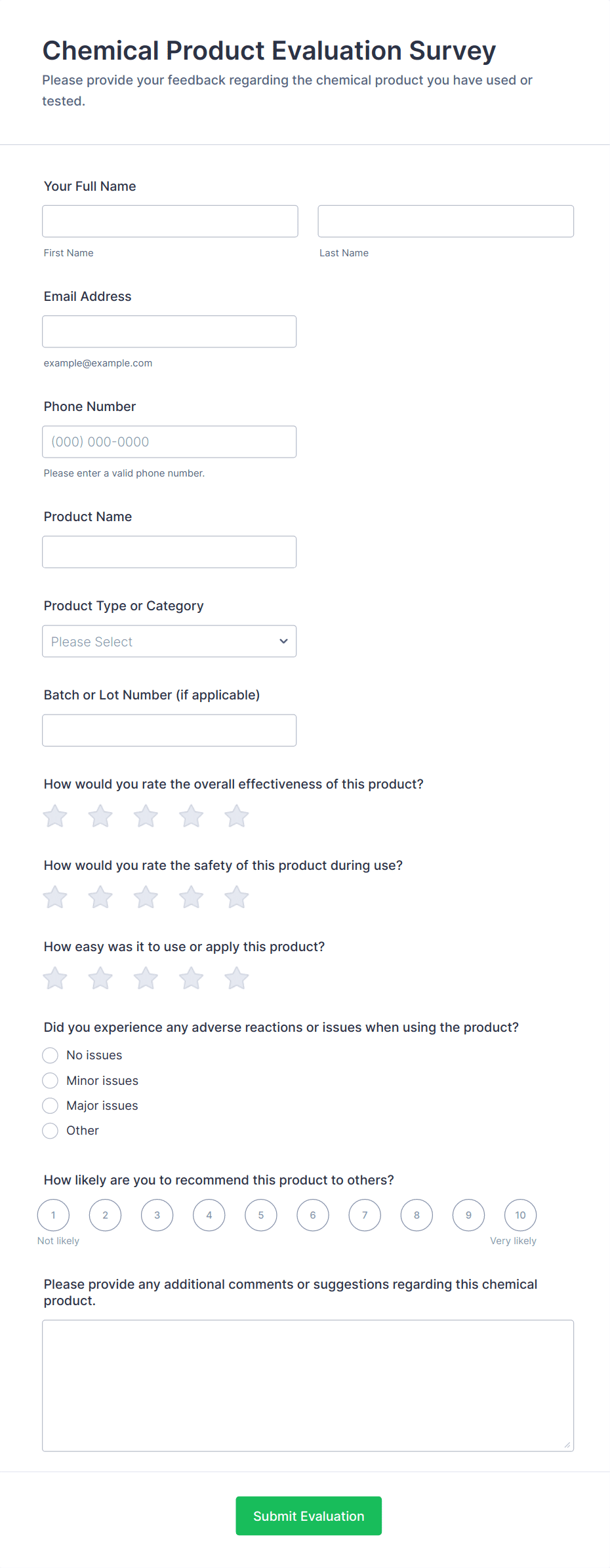
Task: Open the Product Type or Category dropdown
Action: click(x=169, y=641)
